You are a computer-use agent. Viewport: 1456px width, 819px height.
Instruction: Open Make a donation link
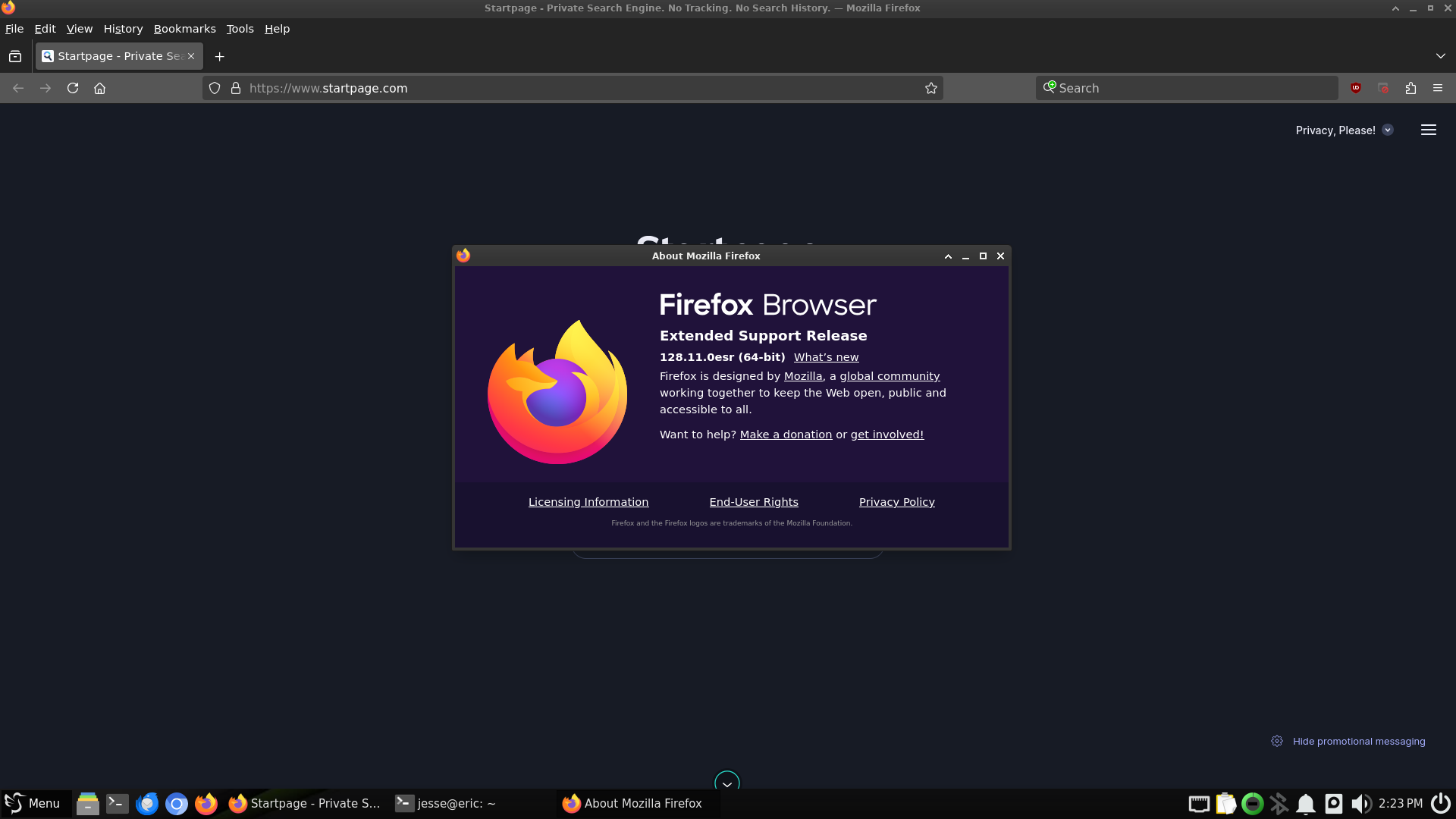click(786, 435)
